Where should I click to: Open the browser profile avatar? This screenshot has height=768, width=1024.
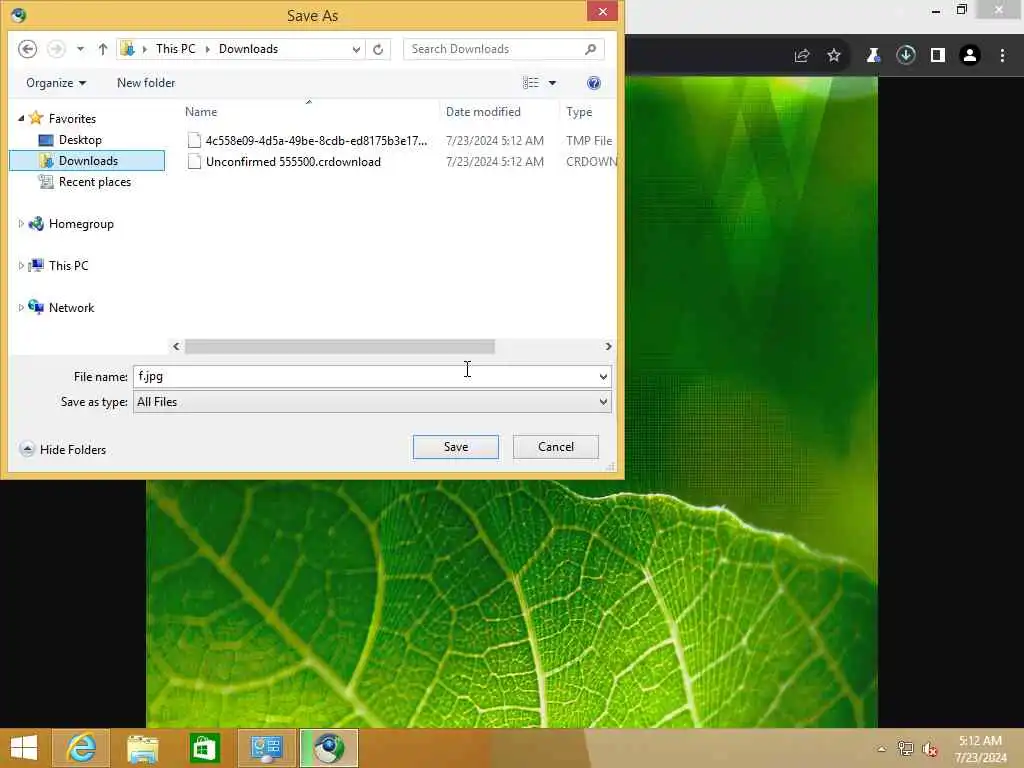[970, 56]
